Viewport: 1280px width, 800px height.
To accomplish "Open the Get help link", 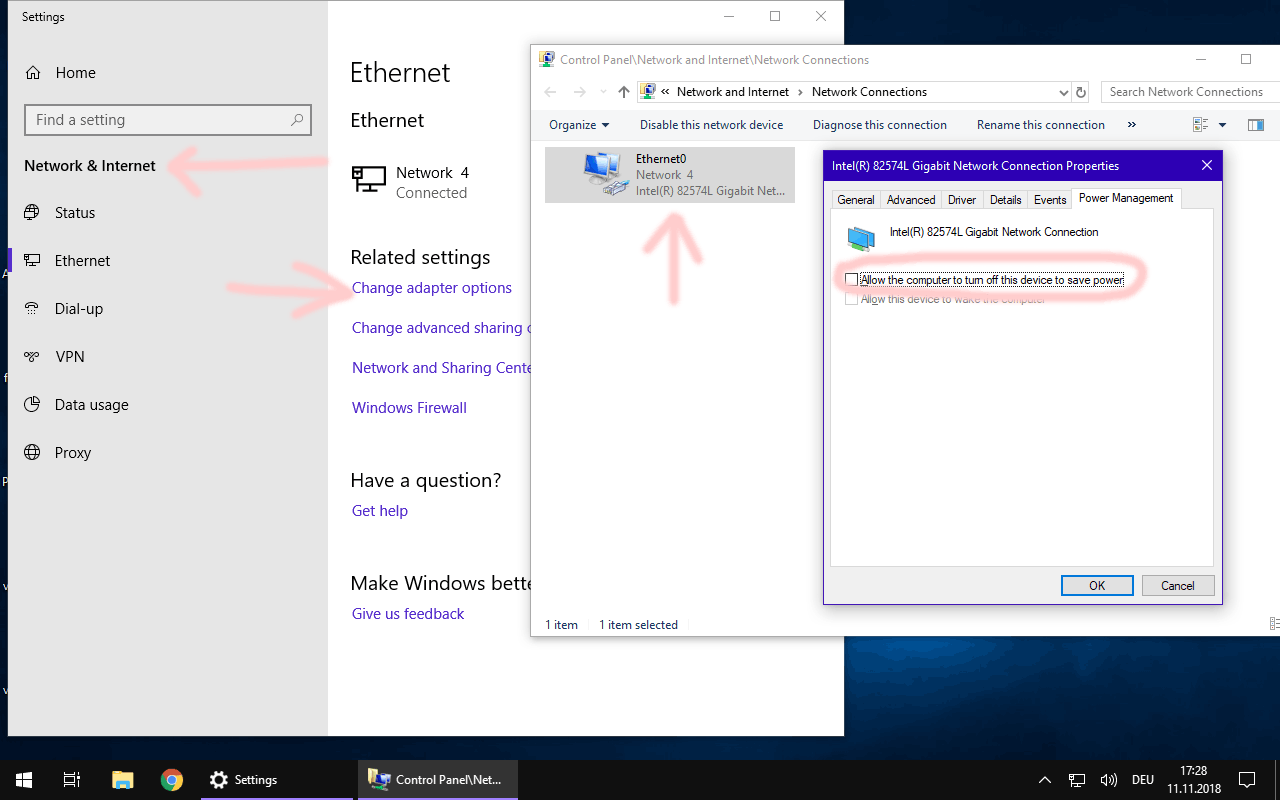I will point(380,511).
